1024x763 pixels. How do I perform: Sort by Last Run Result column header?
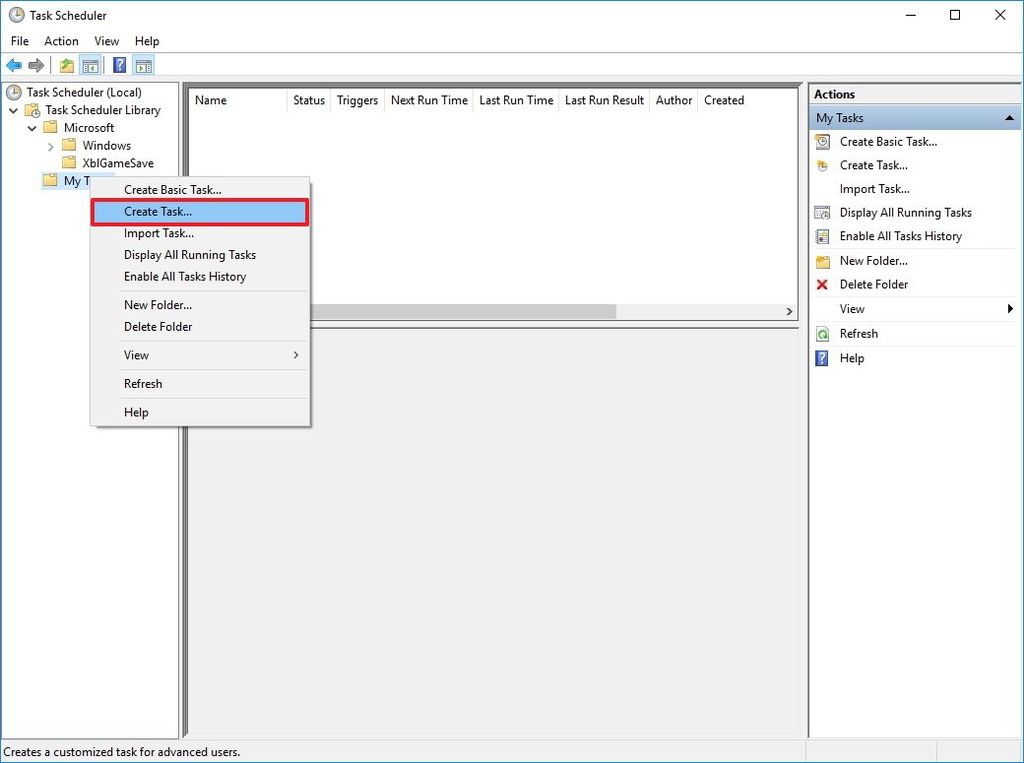pos(605,101)
